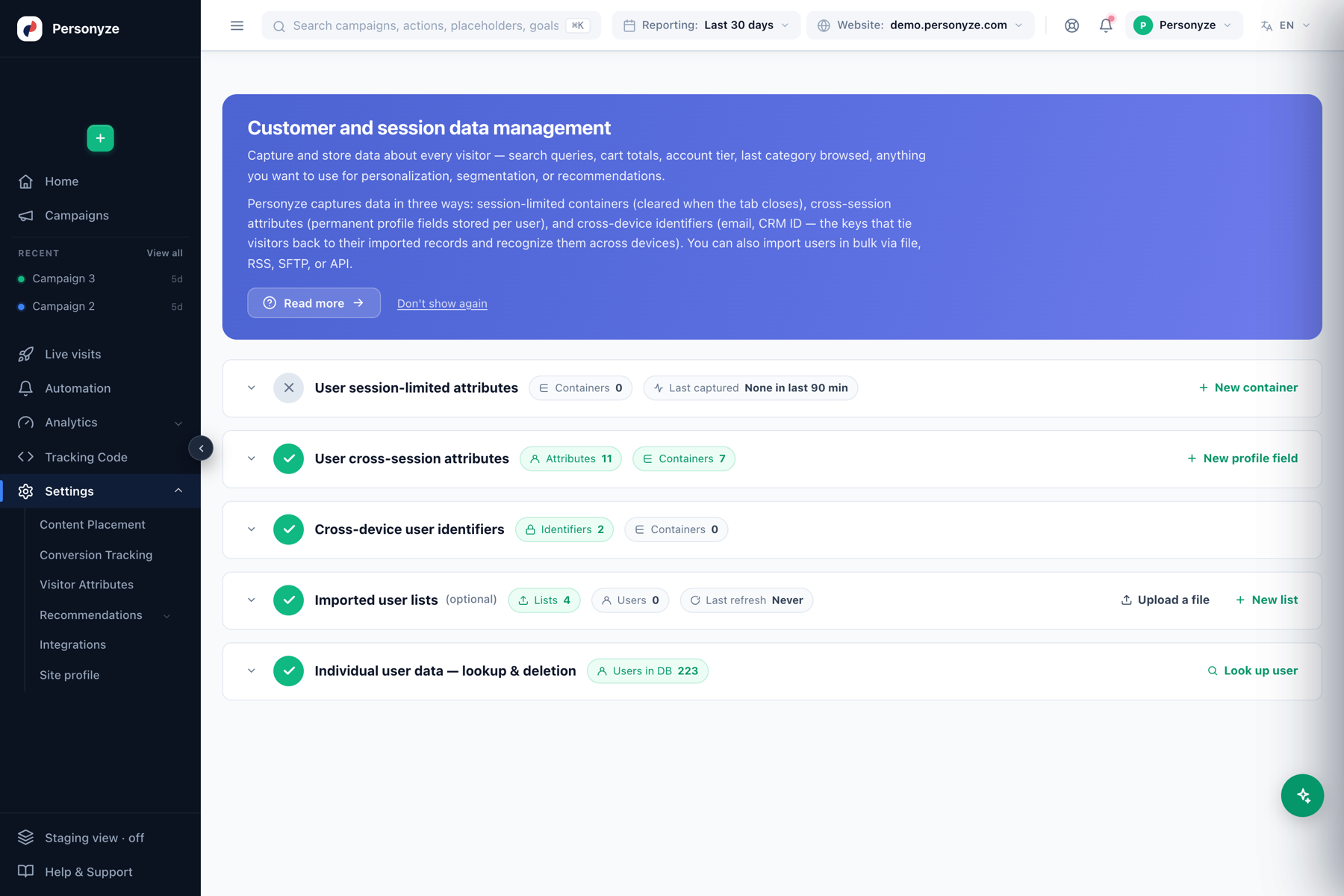Click the Users in DB 223 badge
This screenshot has width=1344, height=896.
click(x=647, y=671)
